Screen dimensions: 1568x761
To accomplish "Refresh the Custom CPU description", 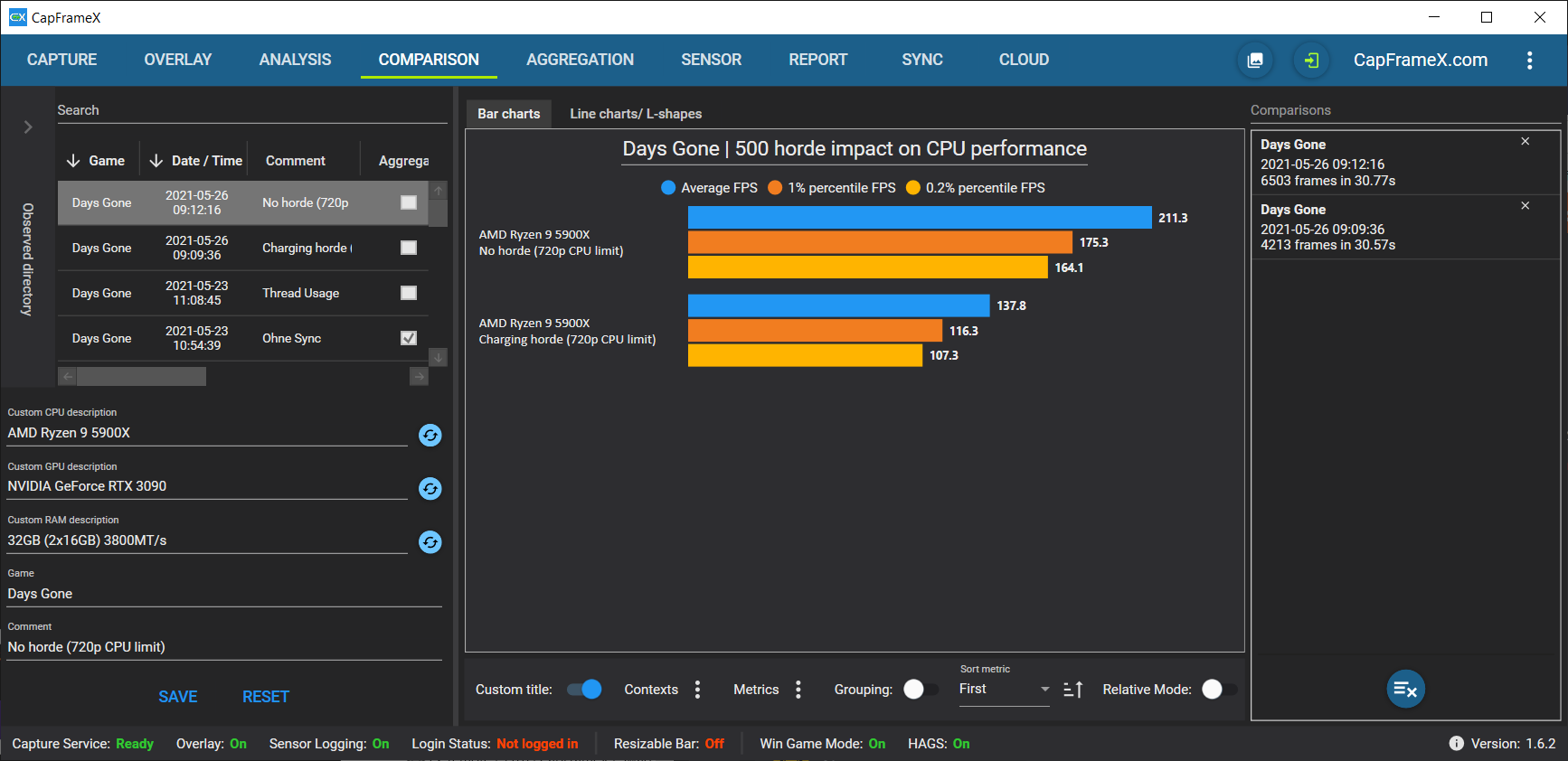I will click(430, 436).
